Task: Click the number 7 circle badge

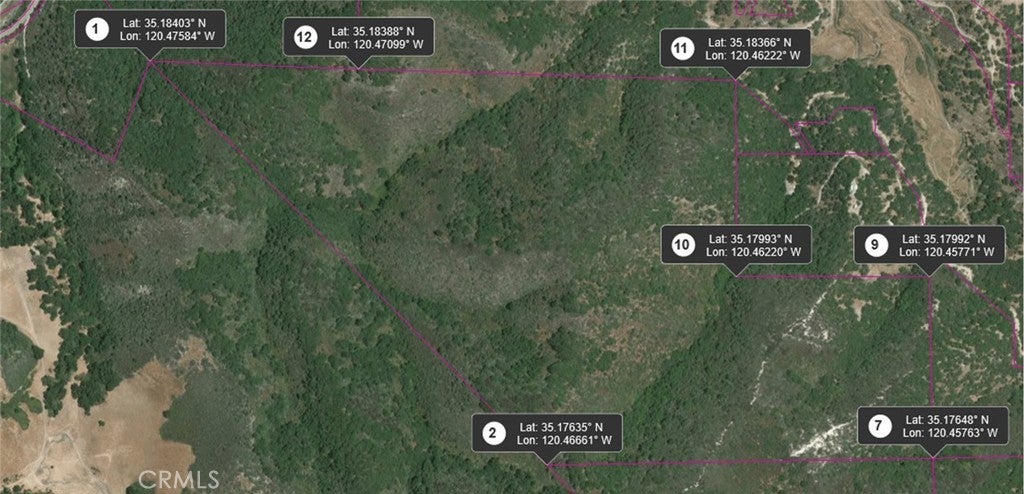Action: coord(879,426)
